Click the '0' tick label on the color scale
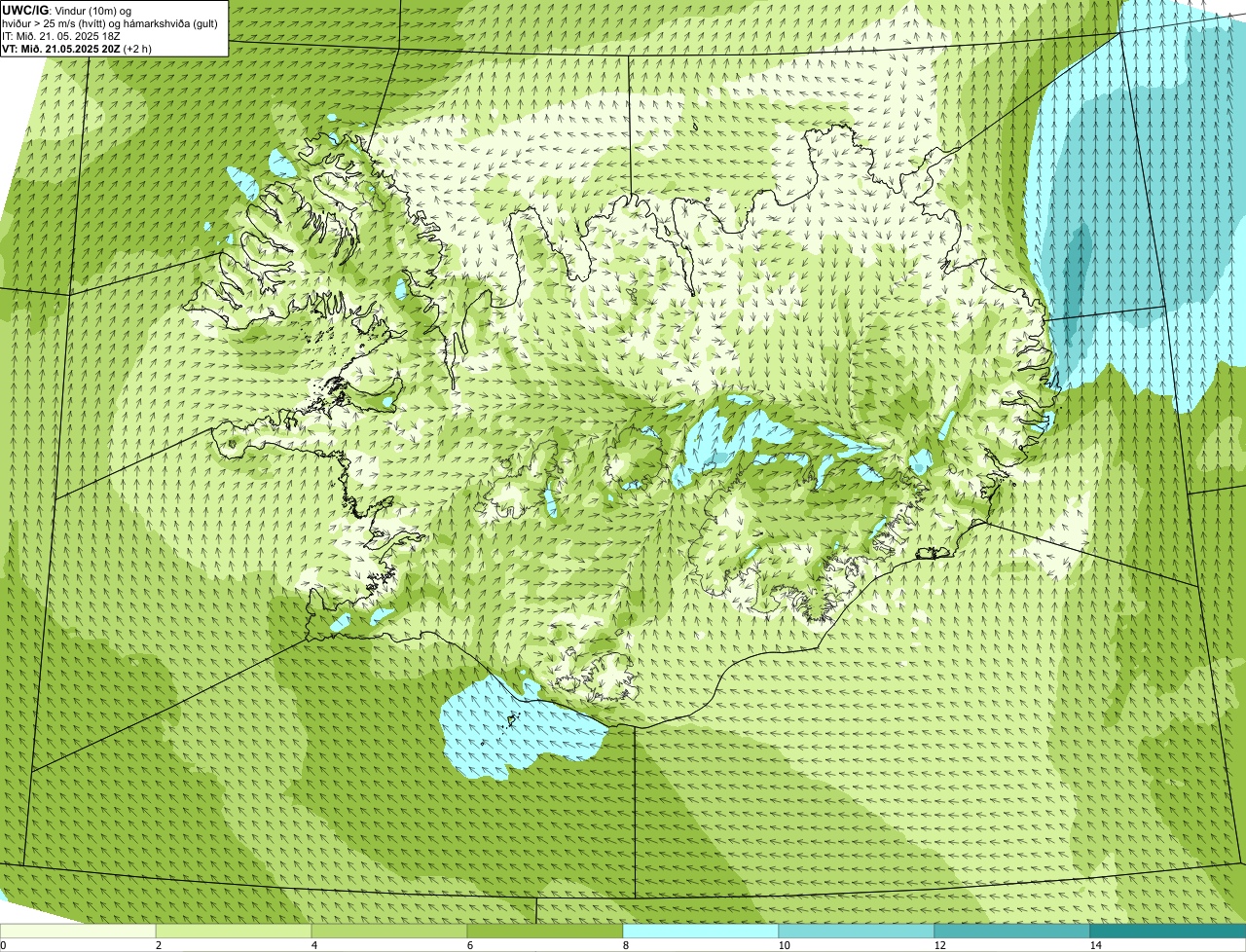 [x=3, y=945]
